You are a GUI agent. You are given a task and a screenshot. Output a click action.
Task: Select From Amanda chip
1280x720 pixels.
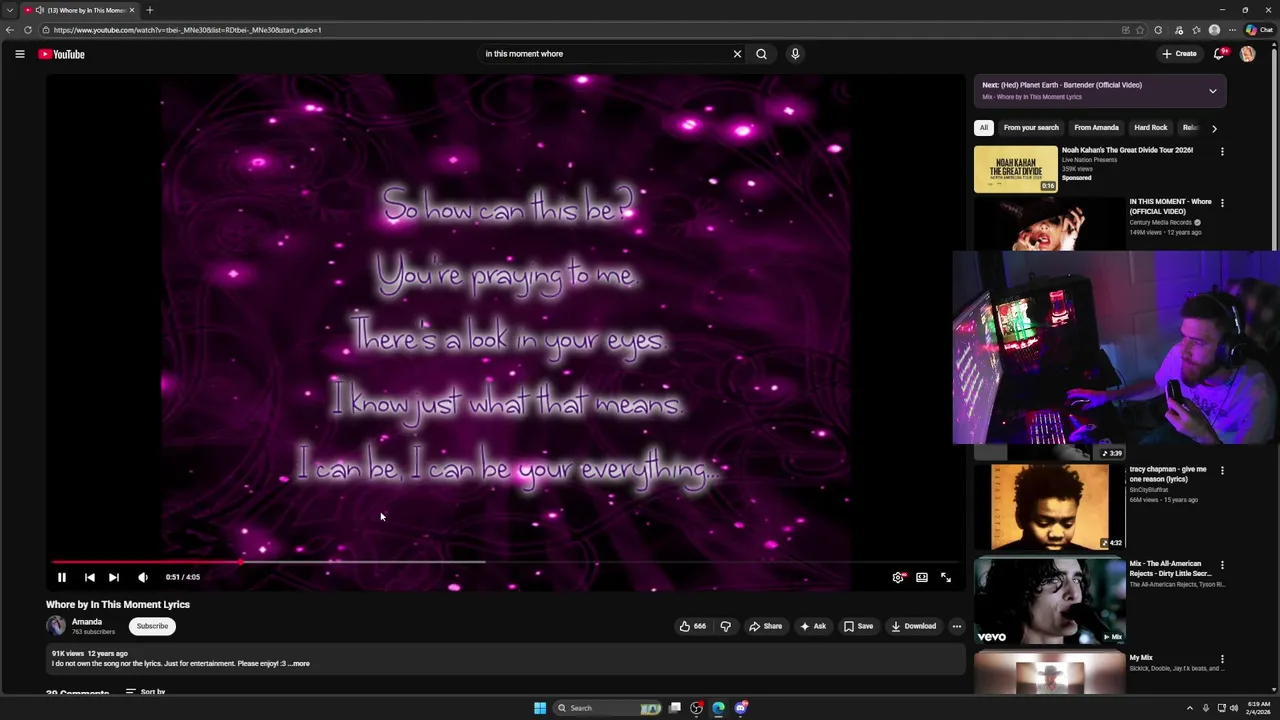coord(1096,128)
